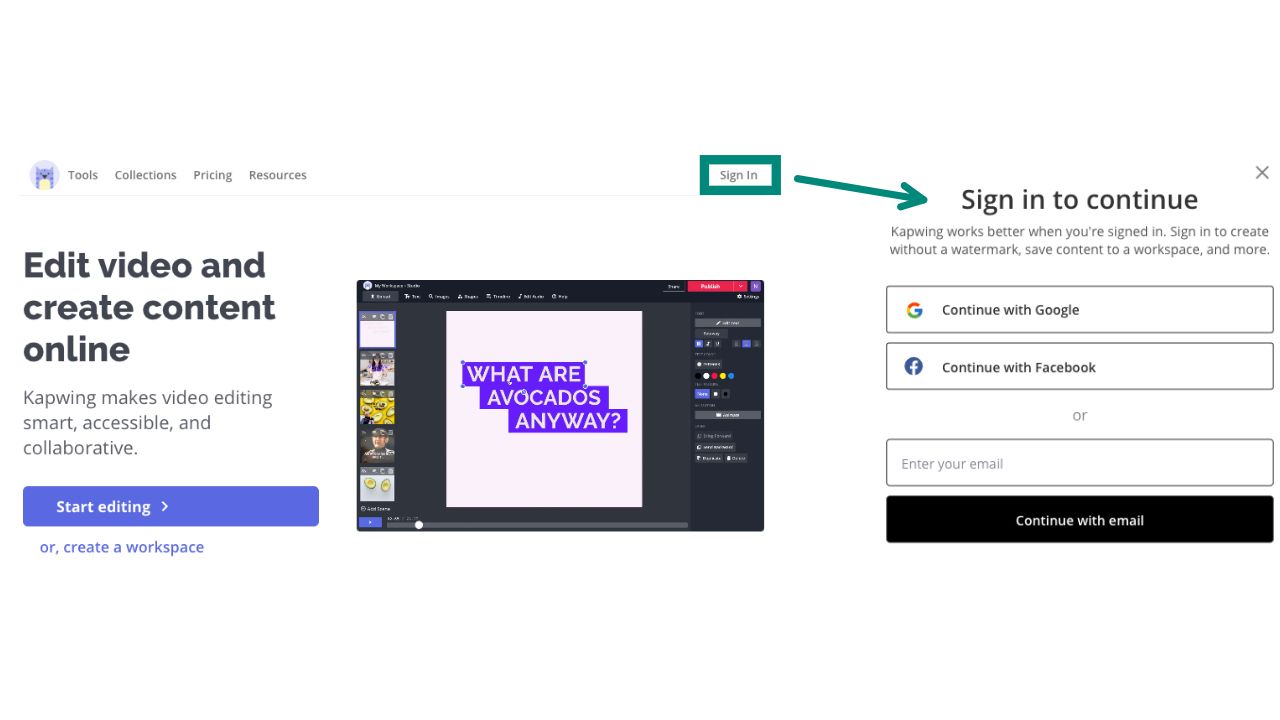Screen dimensions: 1280x720
Task: Select the 'WHAT ARE AVOCADOS ANYWAY?' canvas text
Action: [x=545, y=397]
